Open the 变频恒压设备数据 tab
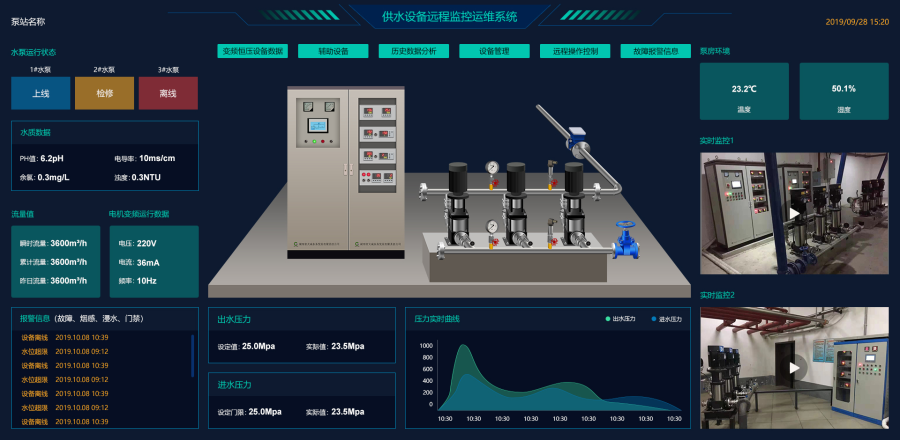Screen dimensions: 900x440 [x=253, y=51]
